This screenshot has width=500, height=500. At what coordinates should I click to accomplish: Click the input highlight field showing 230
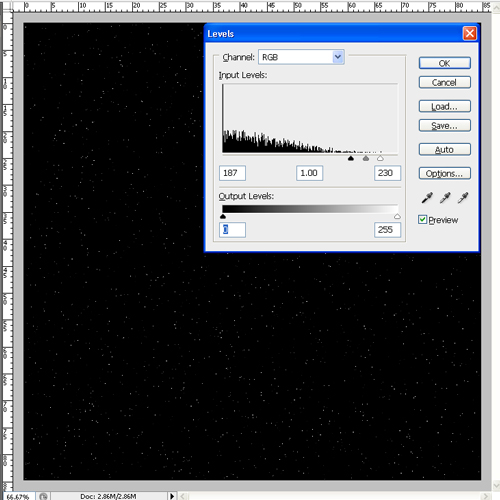coord(387,173)
